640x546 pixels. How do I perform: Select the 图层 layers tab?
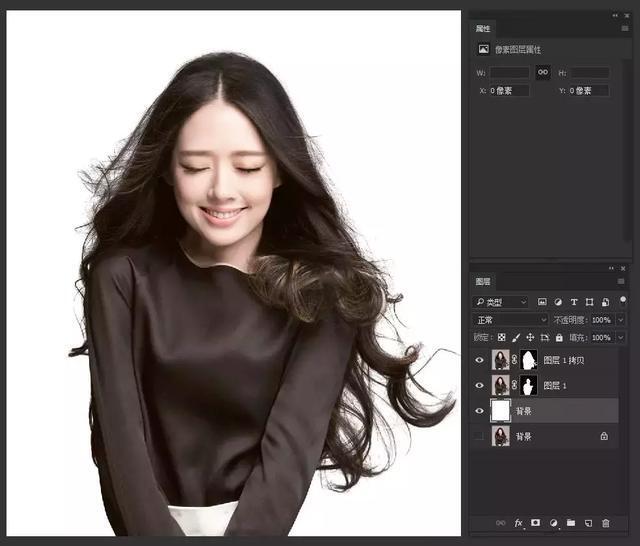click(x=484, y=282)
